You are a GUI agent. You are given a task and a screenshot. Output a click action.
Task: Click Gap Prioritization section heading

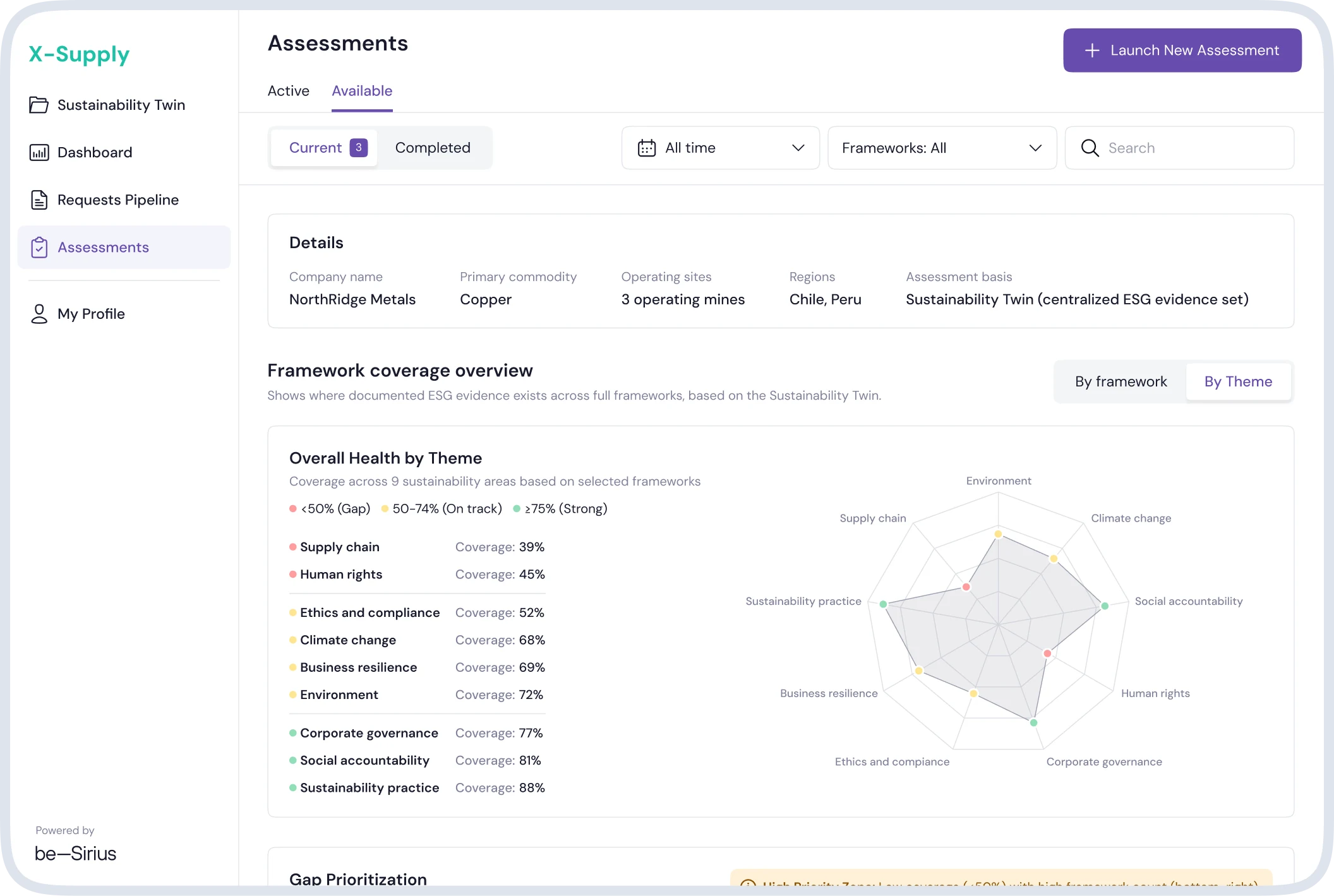[358, 878]
